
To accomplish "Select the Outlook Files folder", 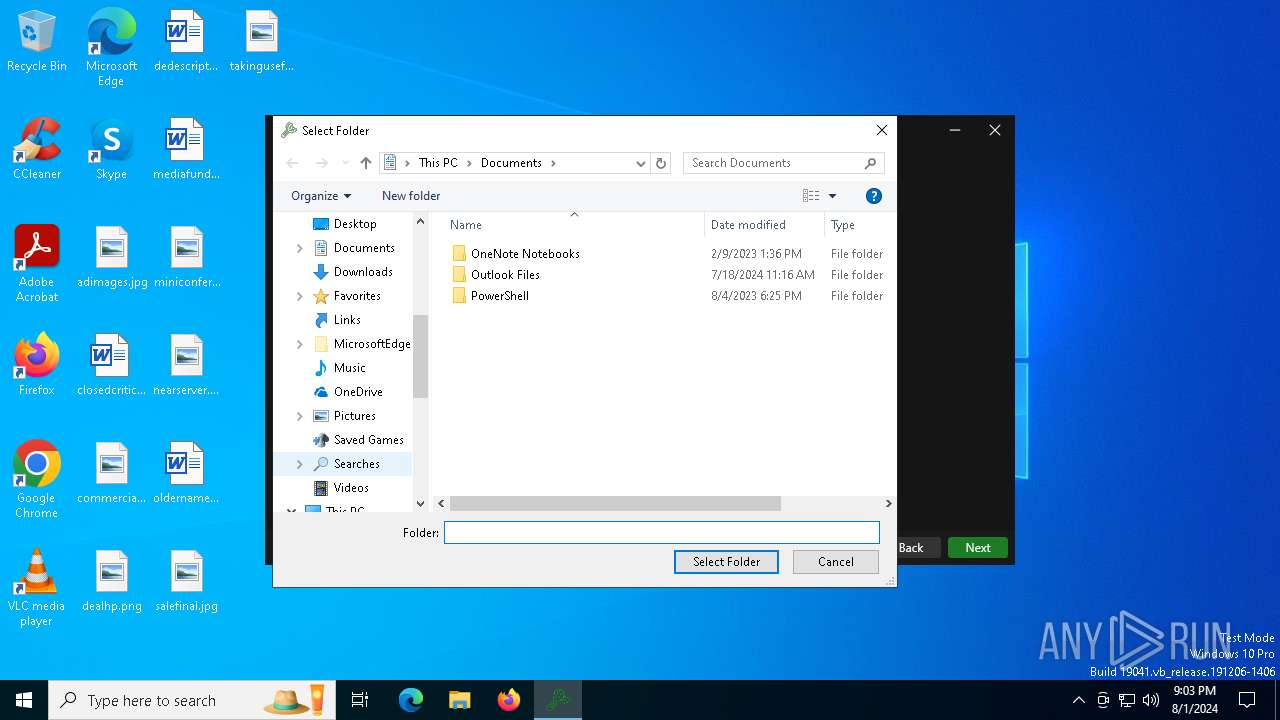I will click(x=505, y=275).
